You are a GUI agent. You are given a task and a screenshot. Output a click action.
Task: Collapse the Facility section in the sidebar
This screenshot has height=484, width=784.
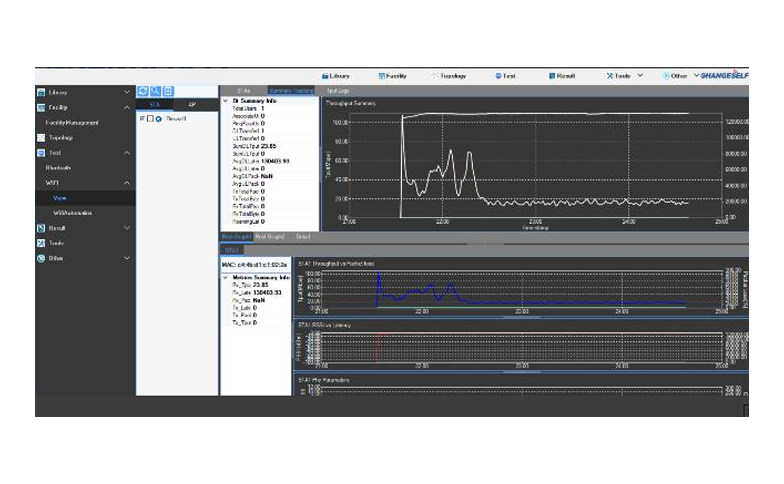click(126, 107)
